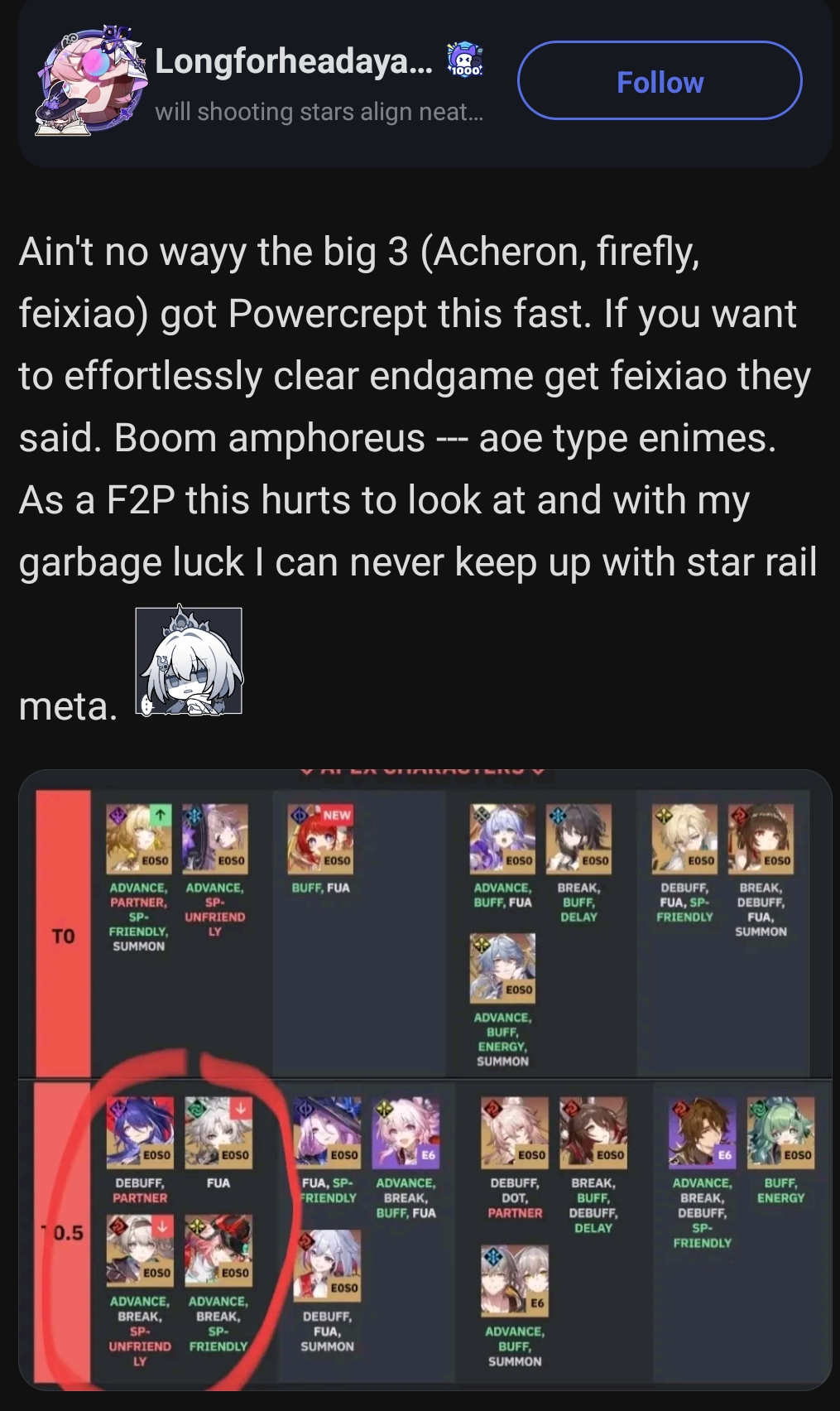Tap the profile status 'will shooting stars align neat…'
Image resolution: width=840 pixels, height=1411 pixels.
319,111
